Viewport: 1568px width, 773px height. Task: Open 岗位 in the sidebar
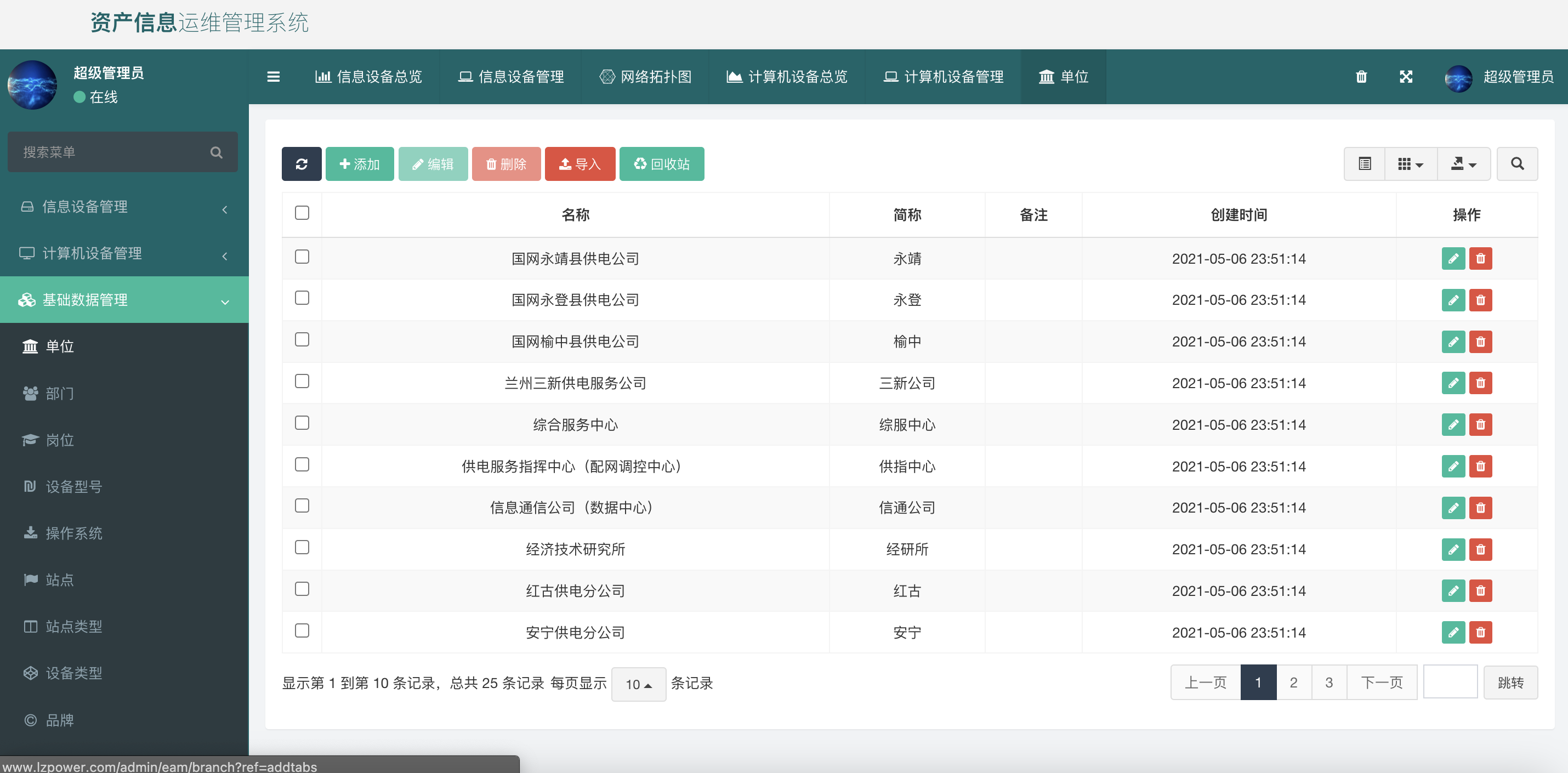pyautogui.click(x=124, y=440)
